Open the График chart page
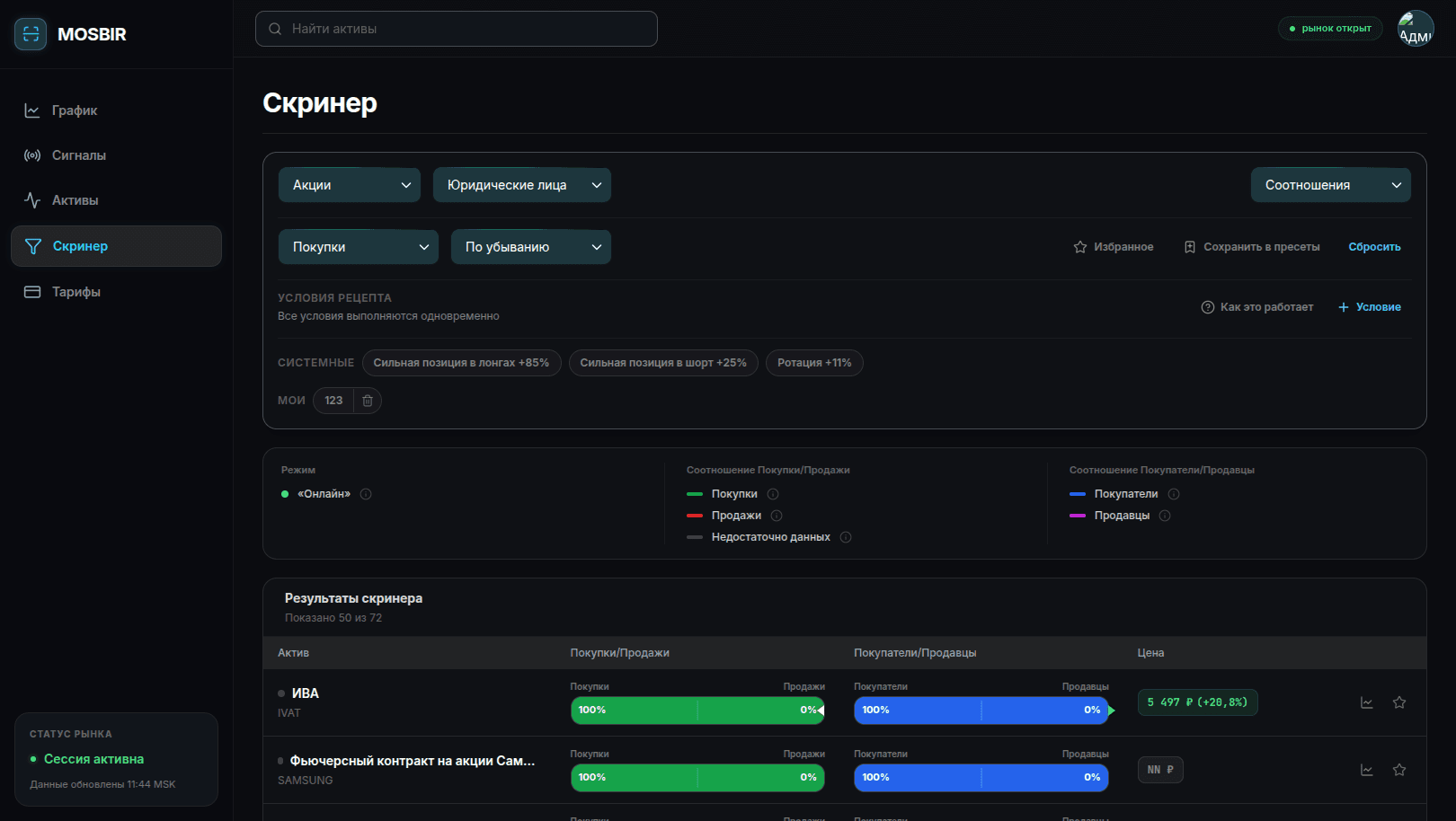Viewport: 1456px width, 821px height. coord(116,110)
